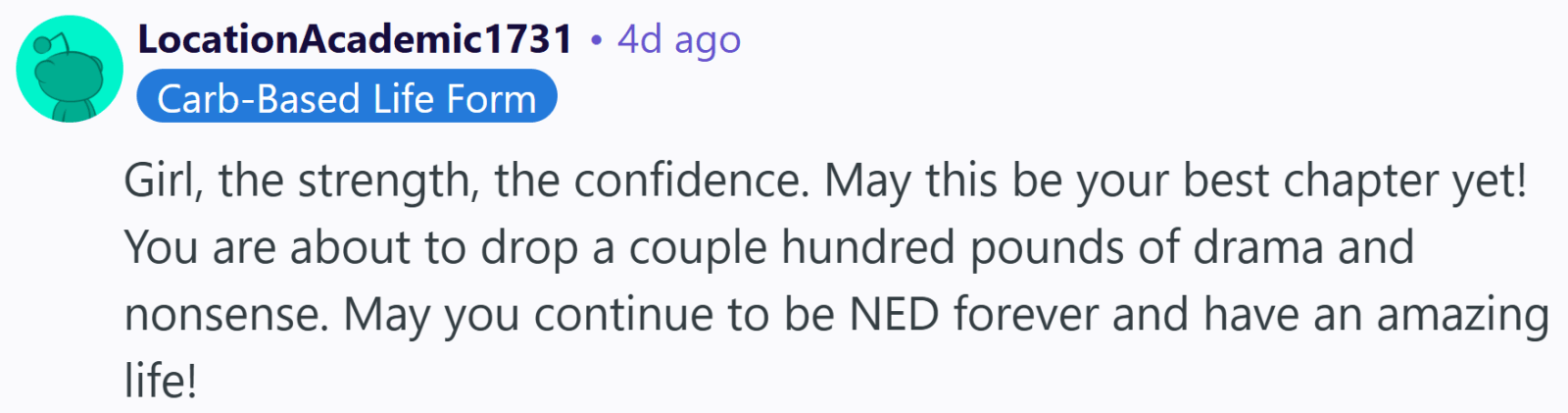Click the word "confidence." in the first line
The height and width of the screenshot is (413, 1568).
[x=692, y=181]
